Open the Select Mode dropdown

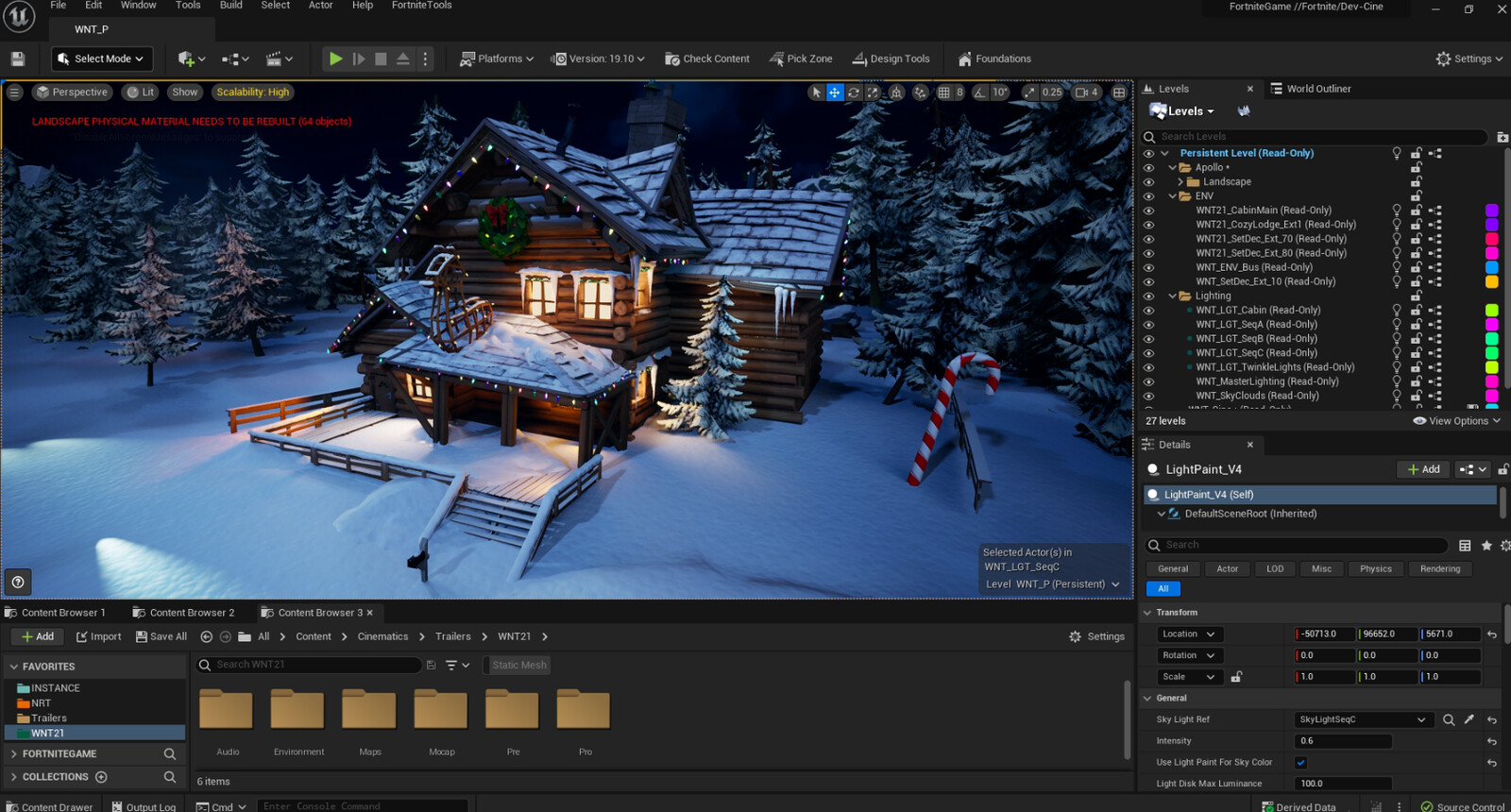pyautogui.click(x=101, y=59)
